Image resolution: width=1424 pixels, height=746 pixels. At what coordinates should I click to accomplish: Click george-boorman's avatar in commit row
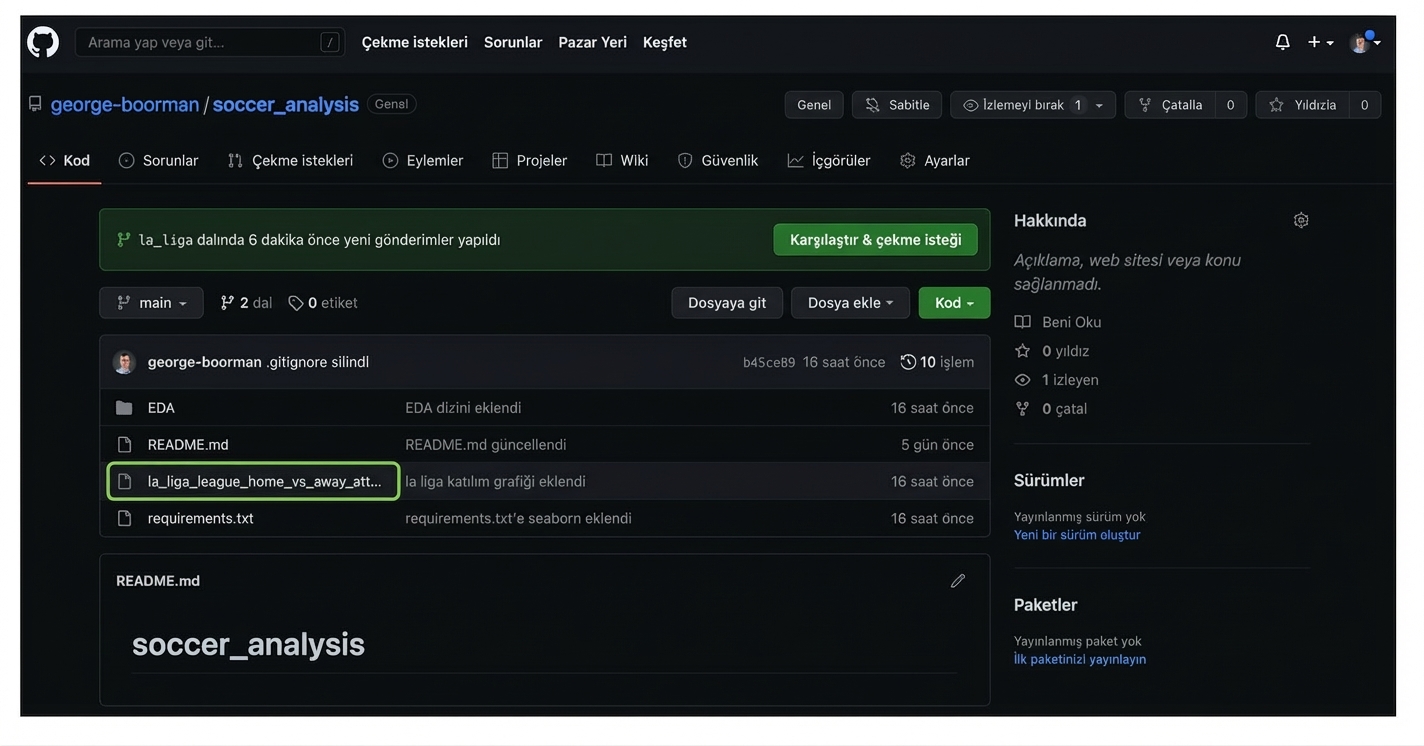click(x=124, y=362)
